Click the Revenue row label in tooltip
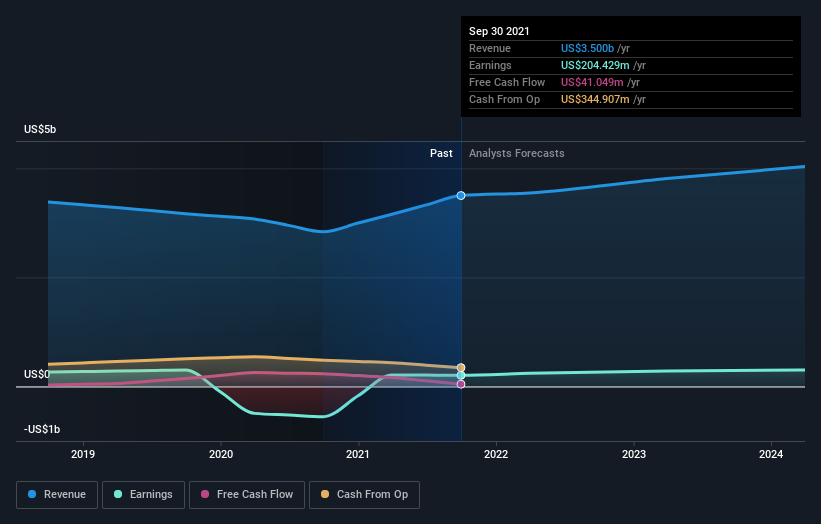 pyautogui.click(x=490, y=48)
